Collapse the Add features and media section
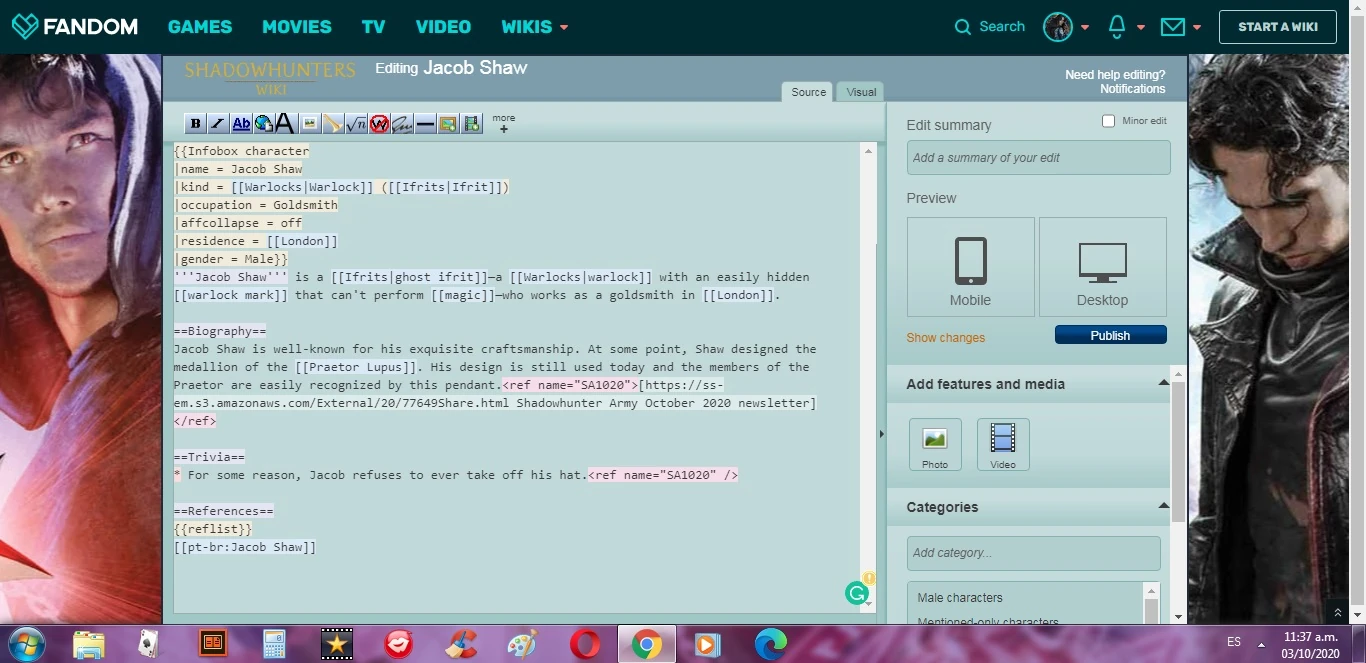This screenshot has width=1366, height=663. [x=1163, y=384]
